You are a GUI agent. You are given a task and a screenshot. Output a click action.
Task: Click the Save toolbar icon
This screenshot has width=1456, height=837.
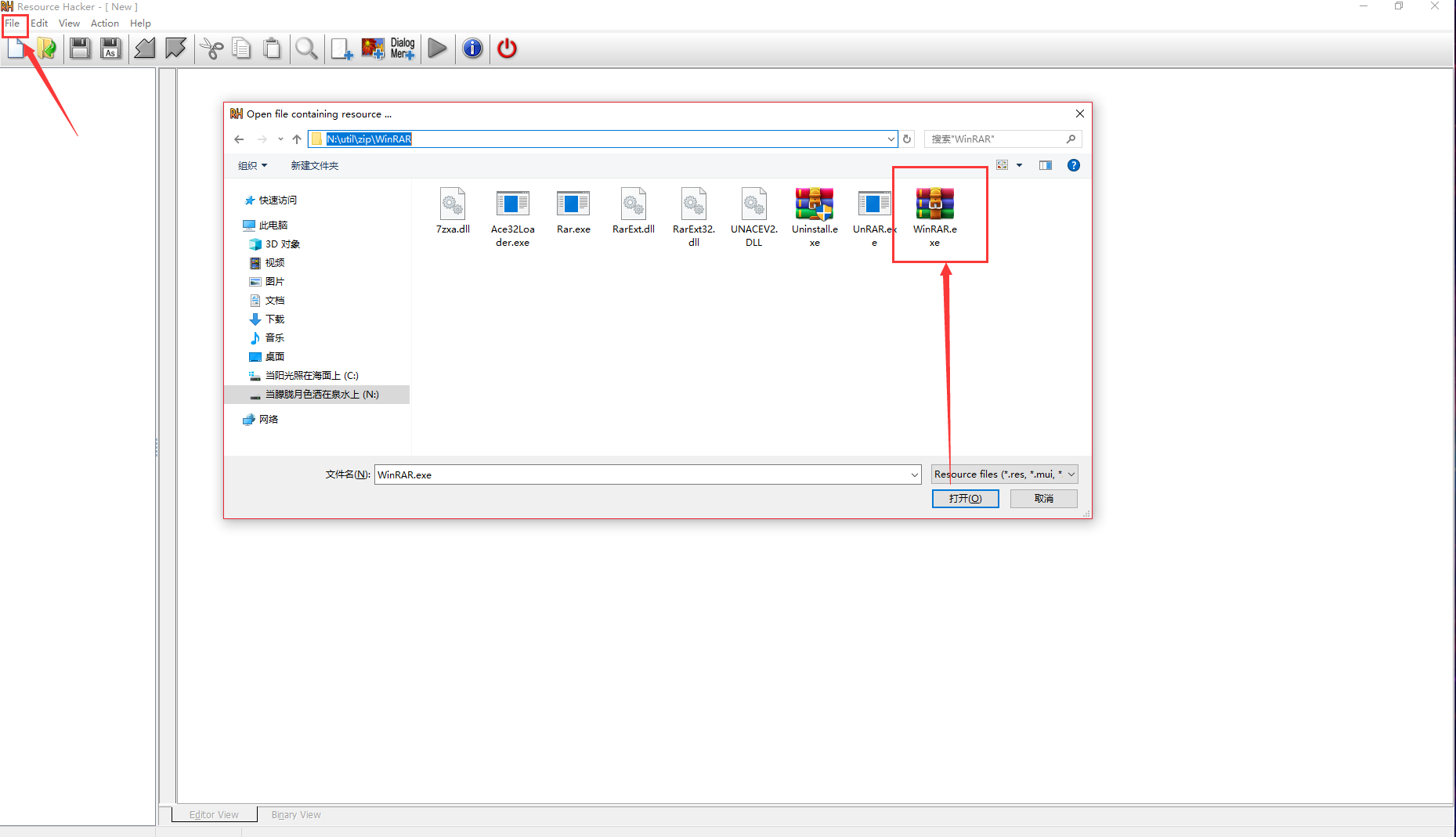[80, 49]
